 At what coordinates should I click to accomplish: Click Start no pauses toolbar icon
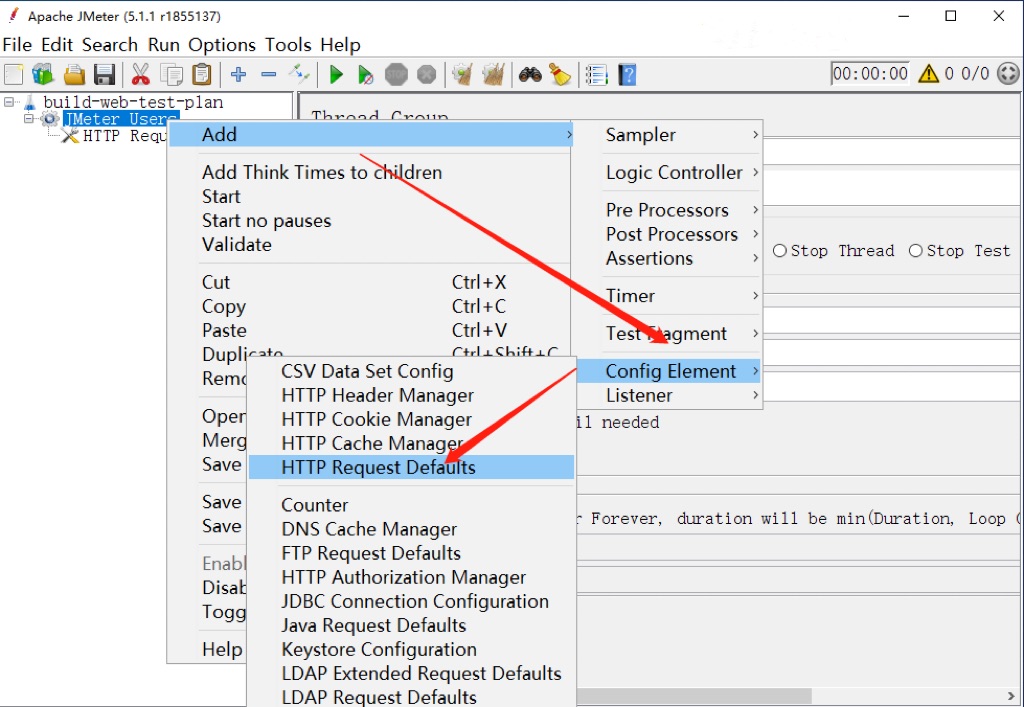[x=366, y=74]
